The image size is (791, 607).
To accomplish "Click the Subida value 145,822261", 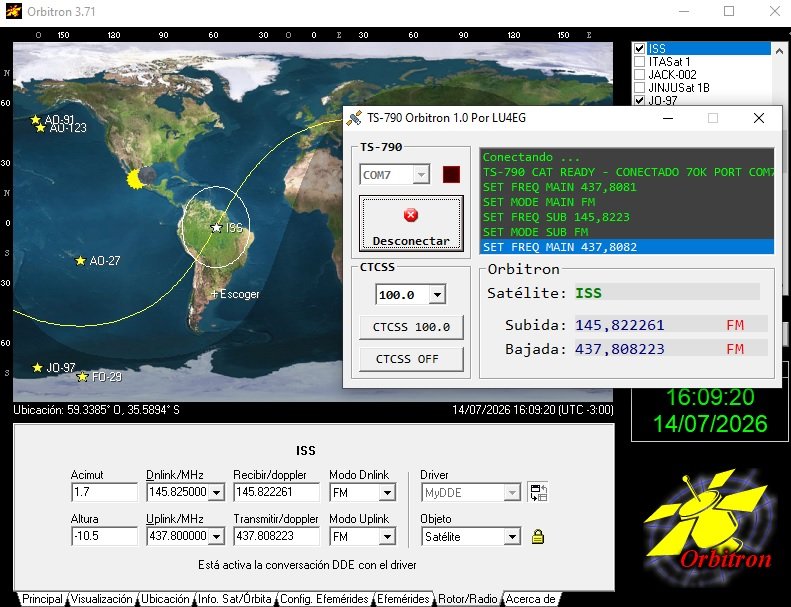I will coord(619,325).
